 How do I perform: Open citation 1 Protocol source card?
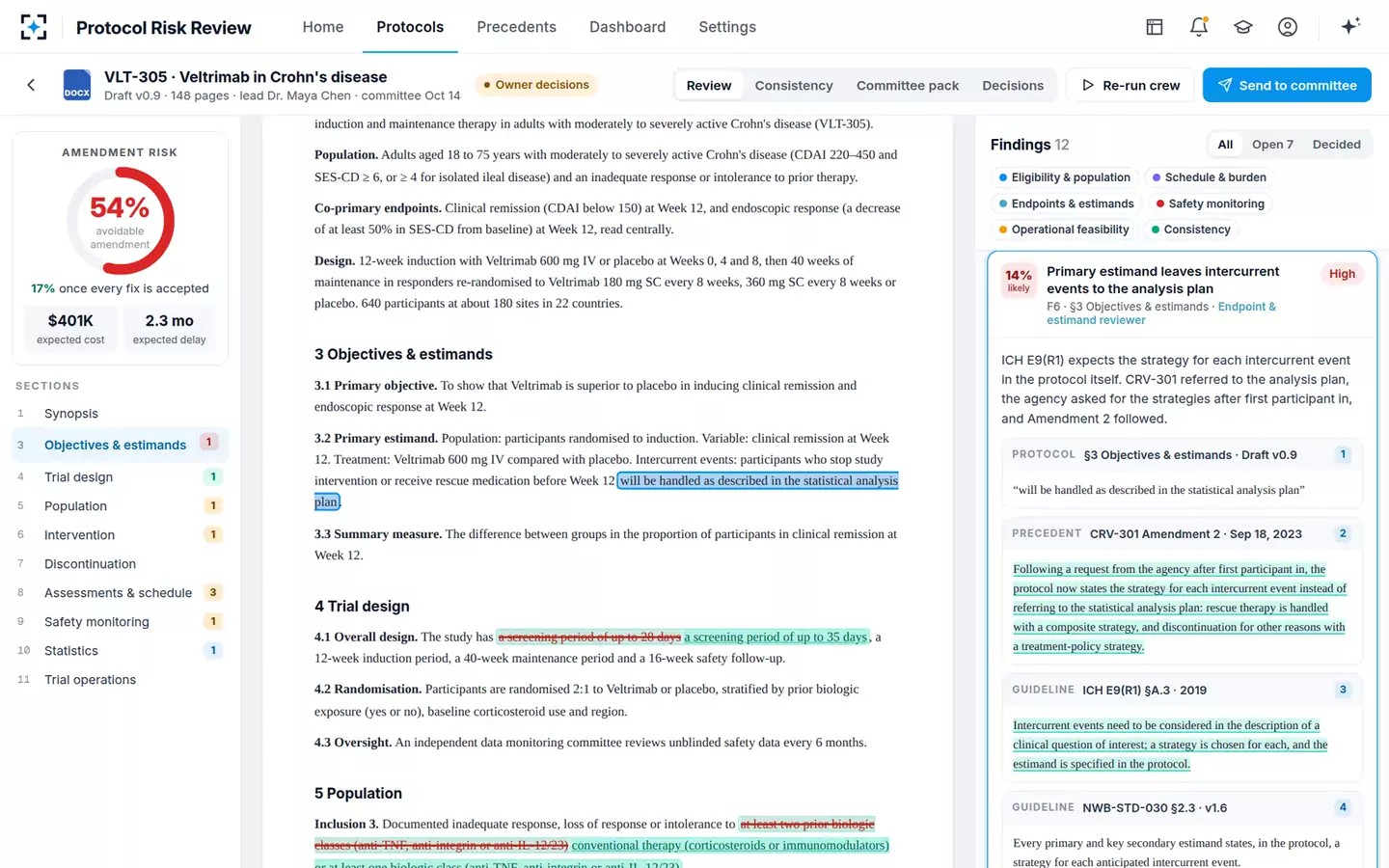click(1182, 474)
